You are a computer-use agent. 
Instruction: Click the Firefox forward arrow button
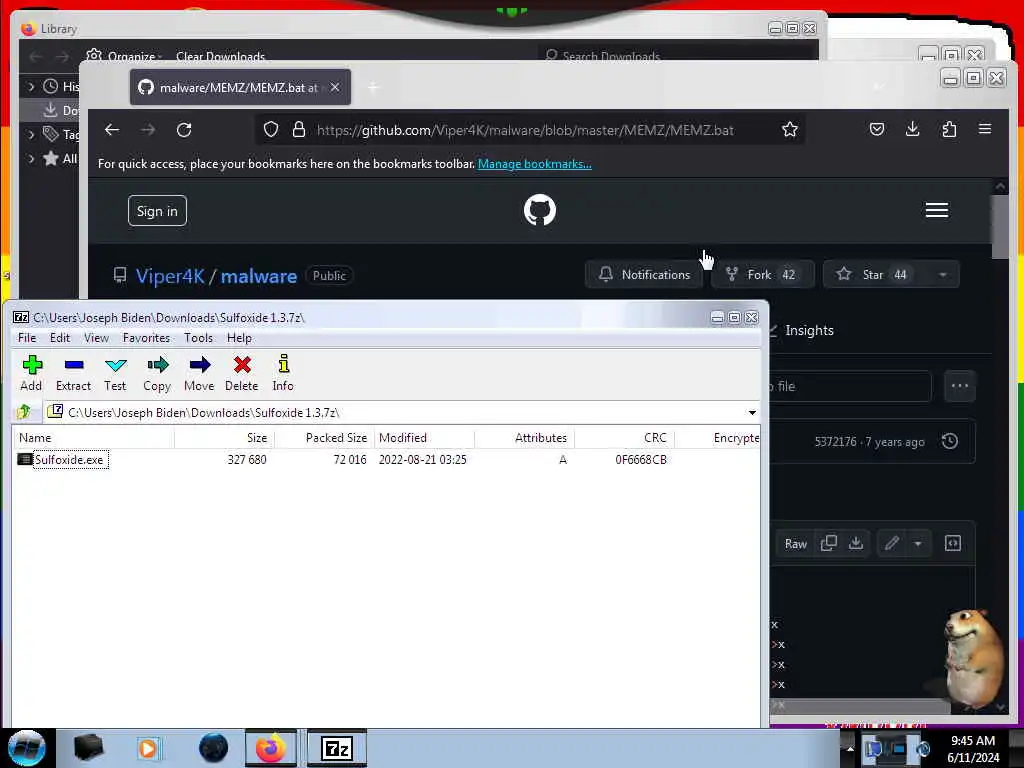[x=148, y=129]
